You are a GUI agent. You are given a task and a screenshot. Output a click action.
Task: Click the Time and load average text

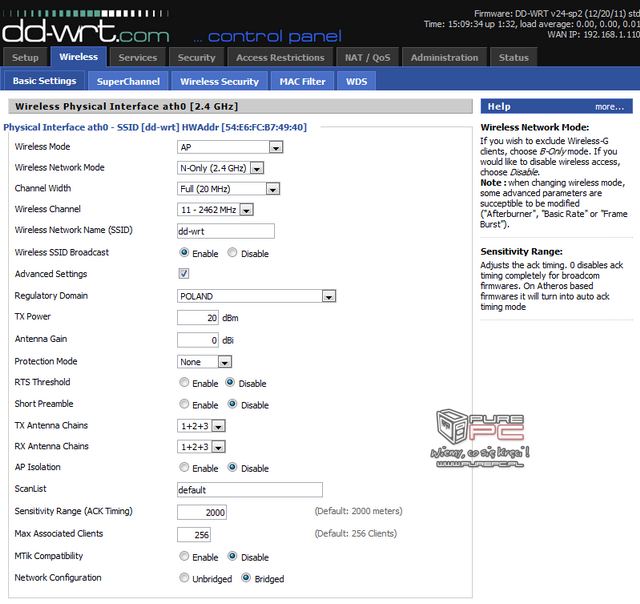pos(532,24)
